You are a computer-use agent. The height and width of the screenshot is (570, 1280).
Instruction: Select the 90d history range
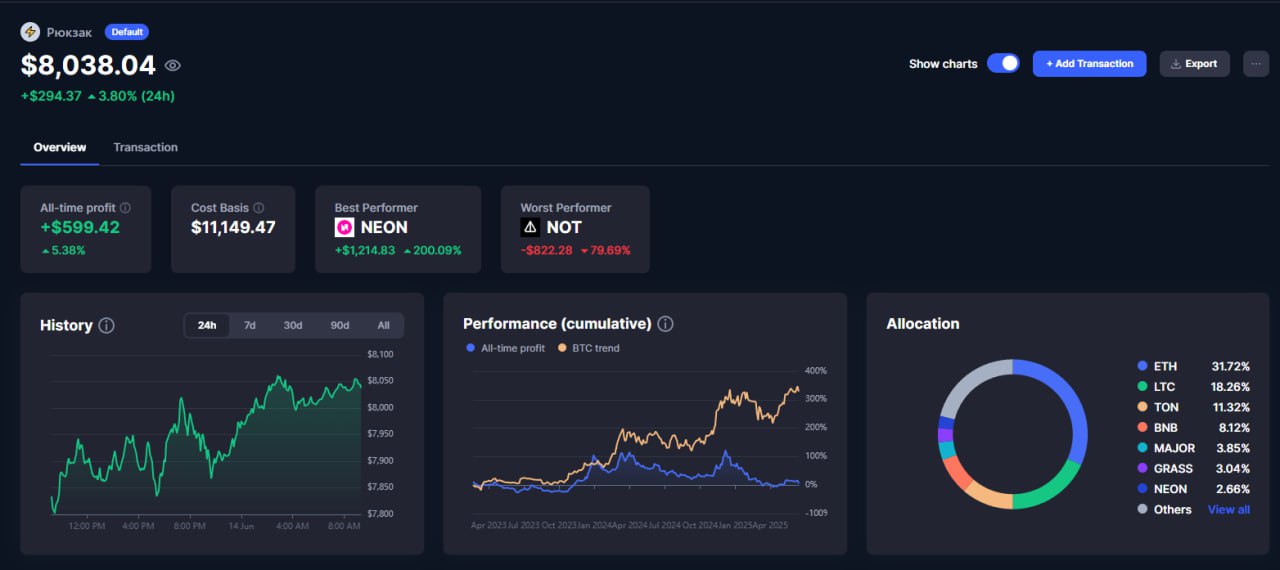(340, 325)
